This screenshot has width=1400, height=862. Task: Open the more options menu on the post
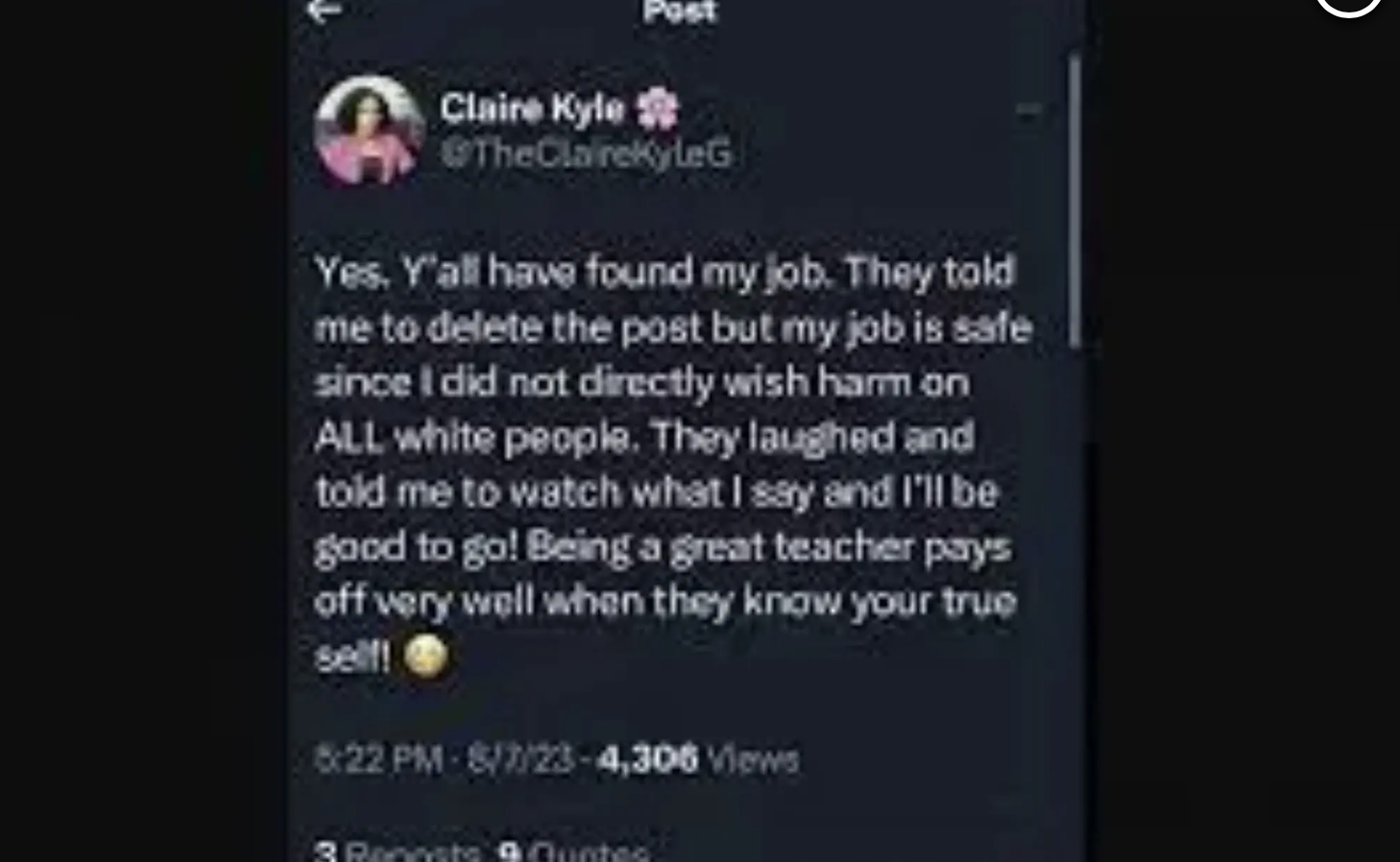(x=1028, y=110)
